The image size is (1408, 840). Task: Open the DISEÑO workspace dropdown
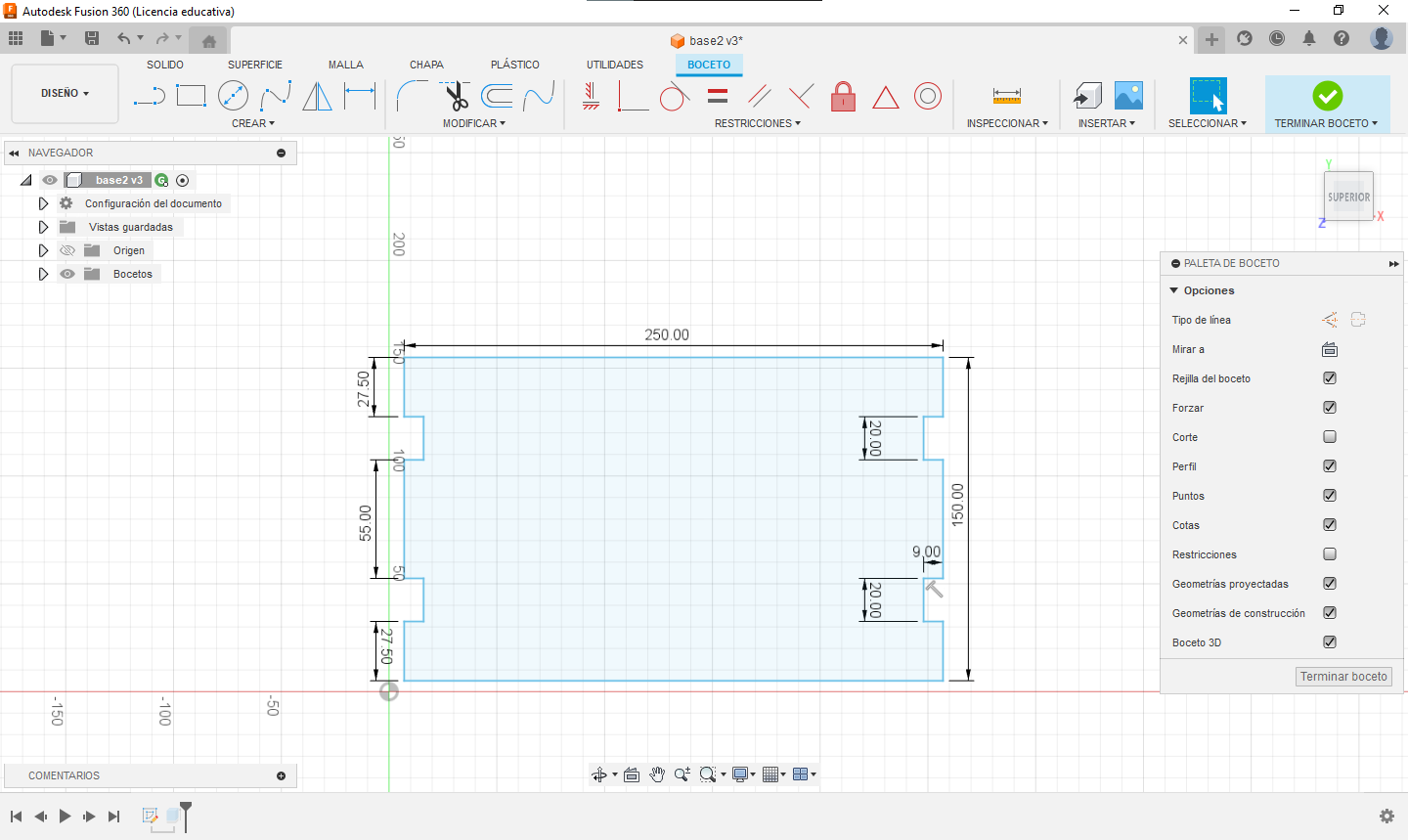coord(65,94)
